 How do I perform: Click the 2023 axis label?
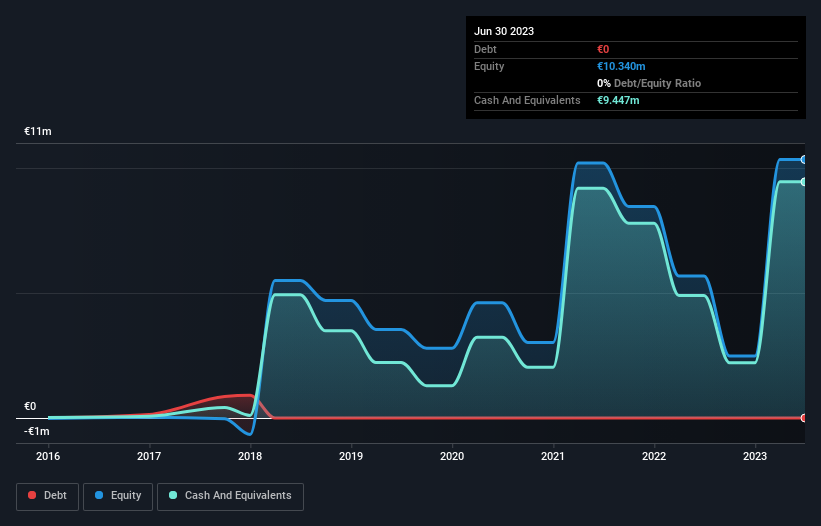[x=755, y=456]
